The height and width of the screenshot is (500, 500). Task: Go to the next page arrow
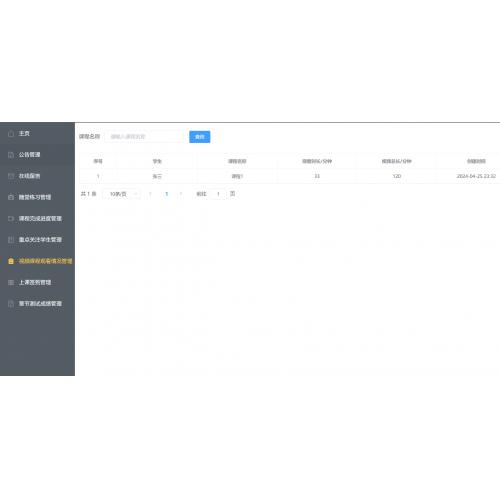pos(181,194)
